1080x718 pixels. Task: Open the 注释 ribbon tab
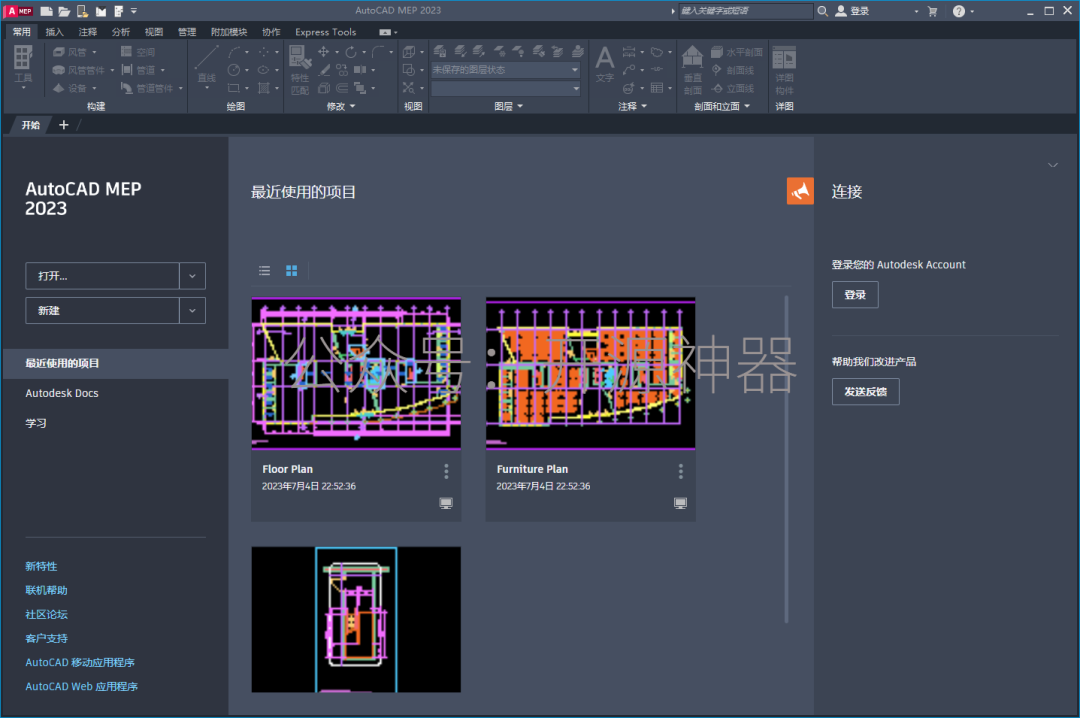point(87,32)
